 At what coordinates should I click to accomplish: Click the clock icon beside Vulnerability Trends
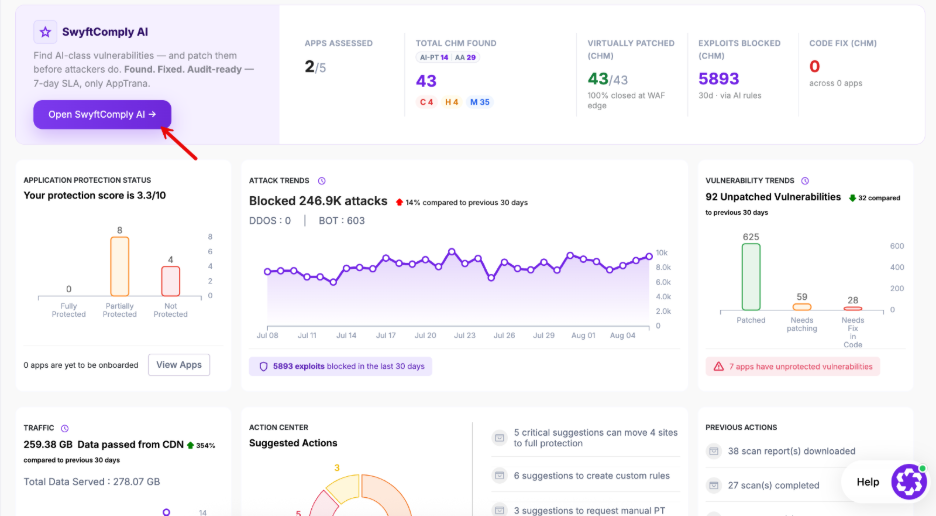[x=805, y=181]
